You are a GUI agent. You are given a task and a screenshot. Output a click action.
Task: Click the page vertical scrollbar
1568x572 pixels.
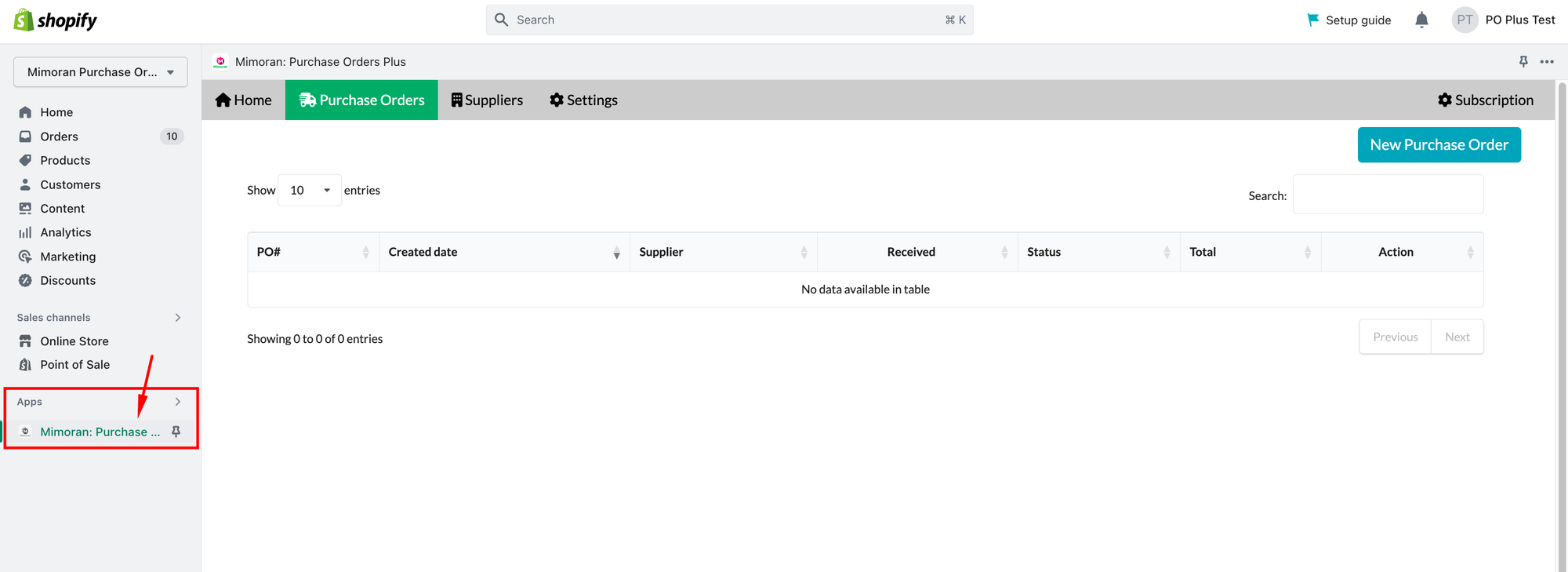click(1561, 326)
